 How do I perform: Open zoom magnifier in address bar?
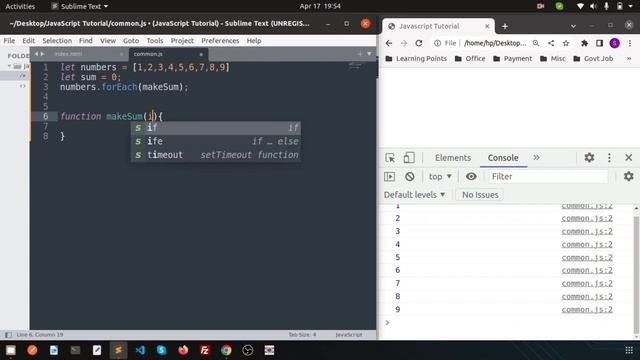(x=536, y=43)
